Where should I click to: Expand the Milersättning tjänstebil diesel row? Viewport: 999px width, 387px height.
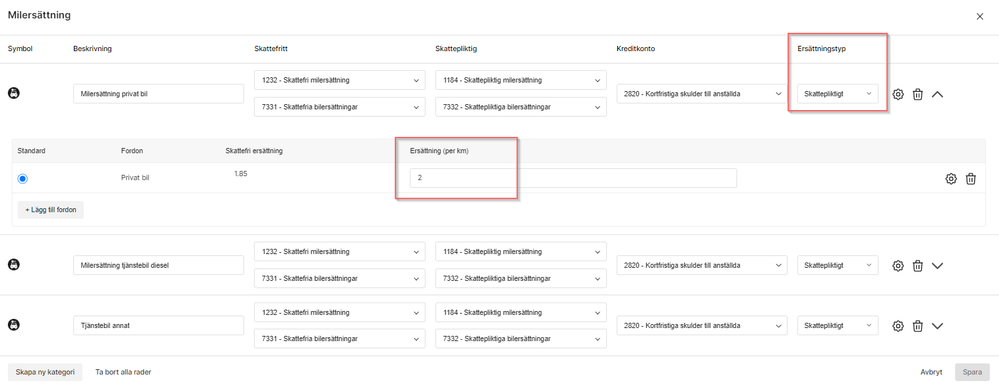point(937,266)
